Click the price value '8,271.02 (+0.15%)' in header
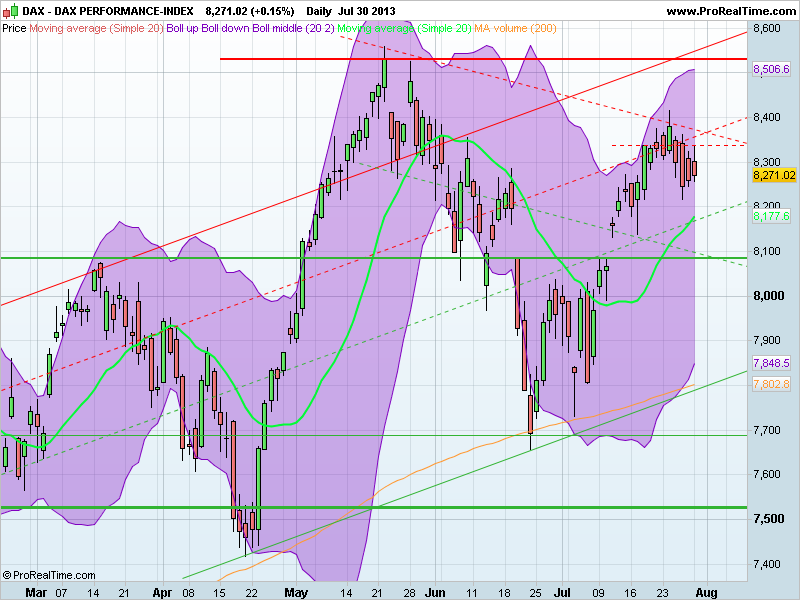 click(x=250, y=11)
